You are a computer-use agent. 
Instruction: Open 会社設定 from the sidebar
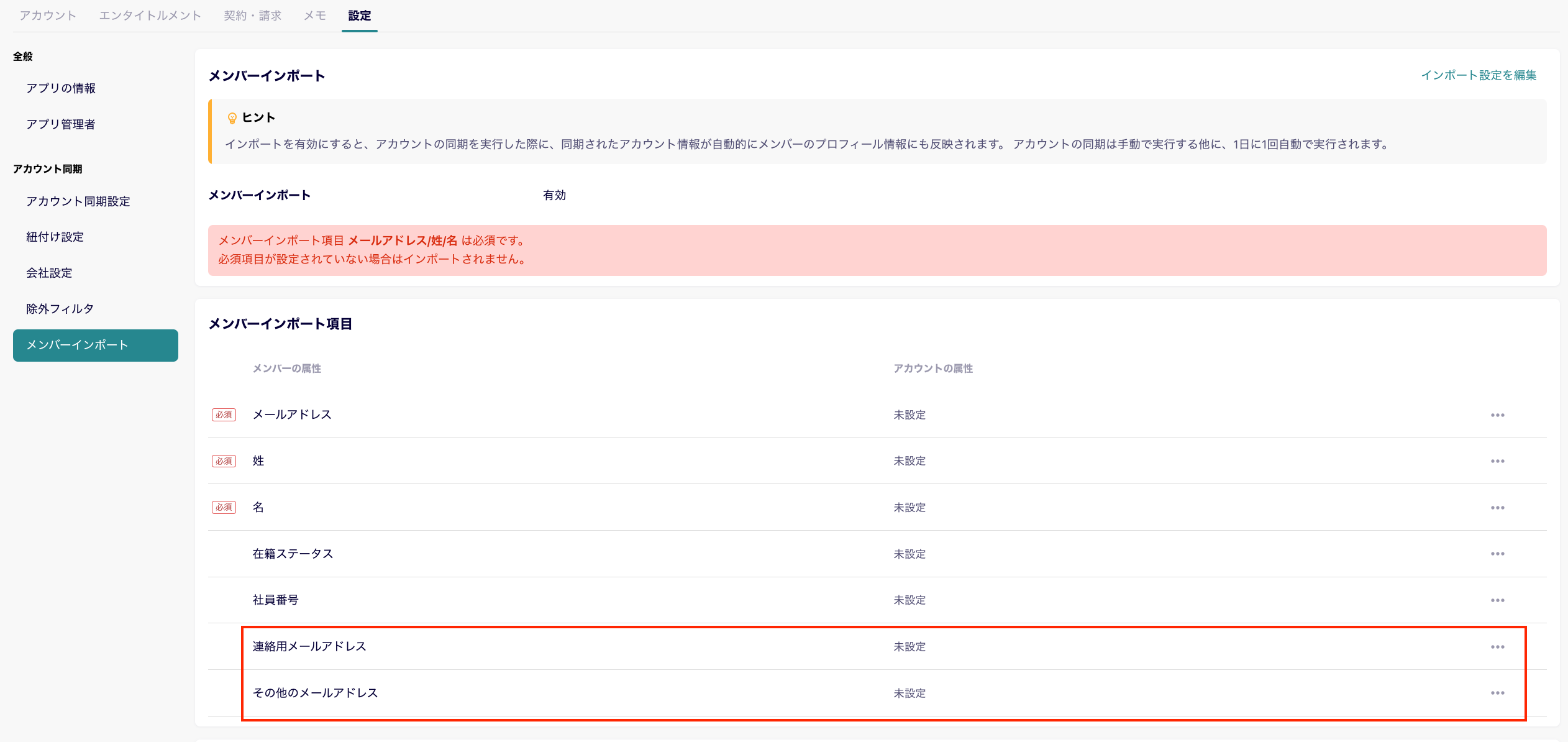tap(48, 272)
